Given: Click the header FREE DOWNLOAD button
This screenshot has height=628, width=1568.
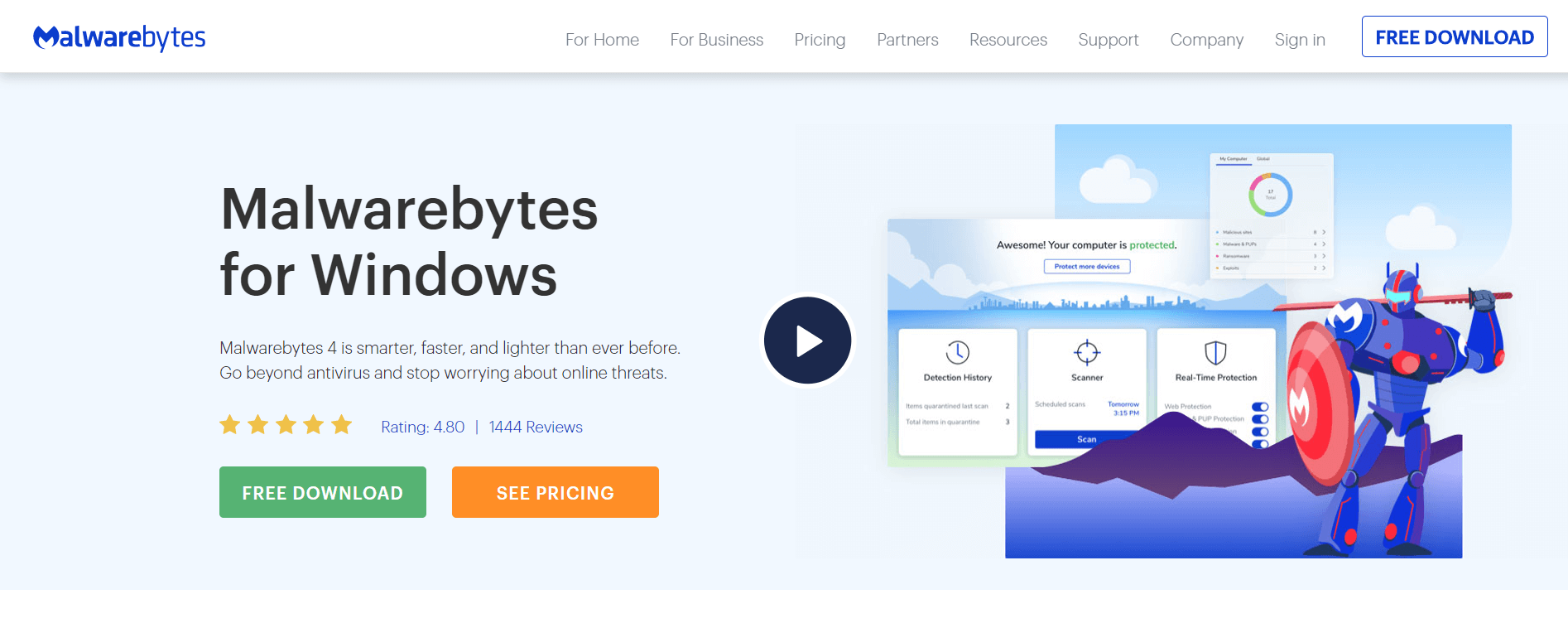Looking at the screenshot, I should [1455, 36].
